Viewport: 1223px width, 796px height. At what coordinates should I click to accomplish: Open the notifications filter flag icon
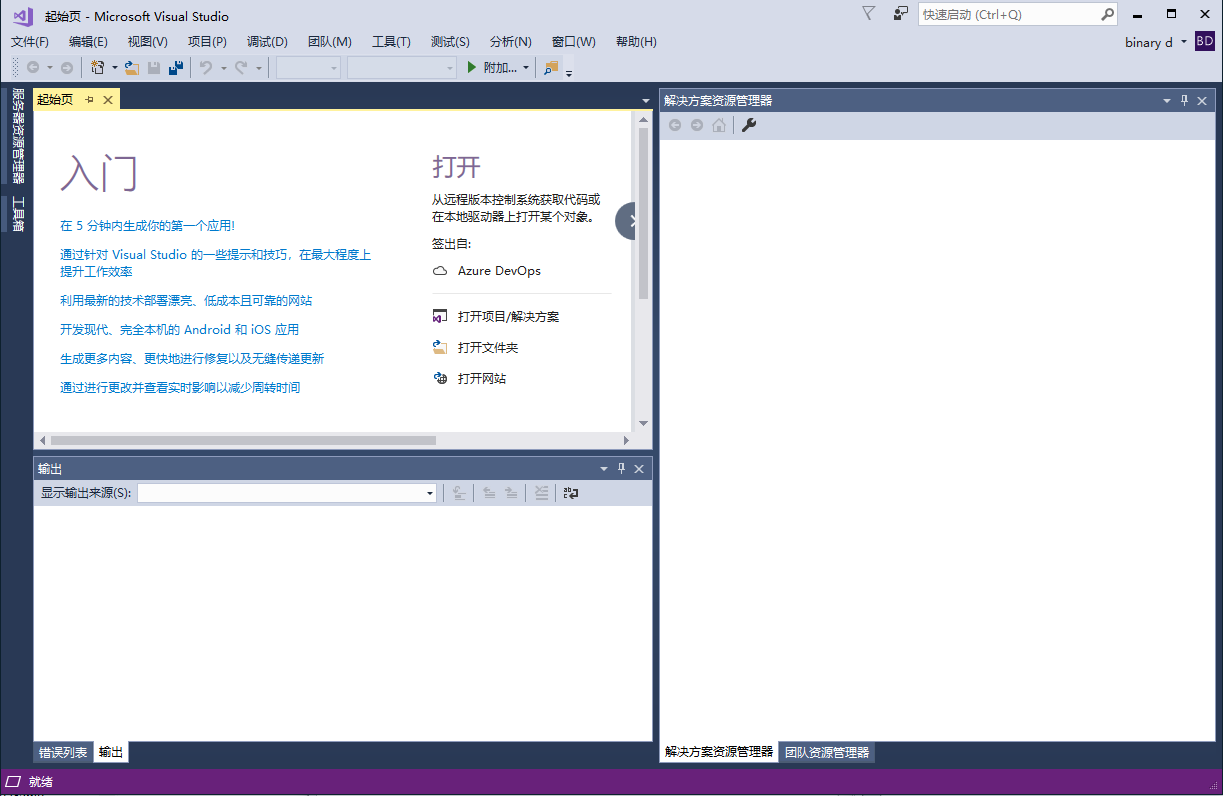pos(869,13)
